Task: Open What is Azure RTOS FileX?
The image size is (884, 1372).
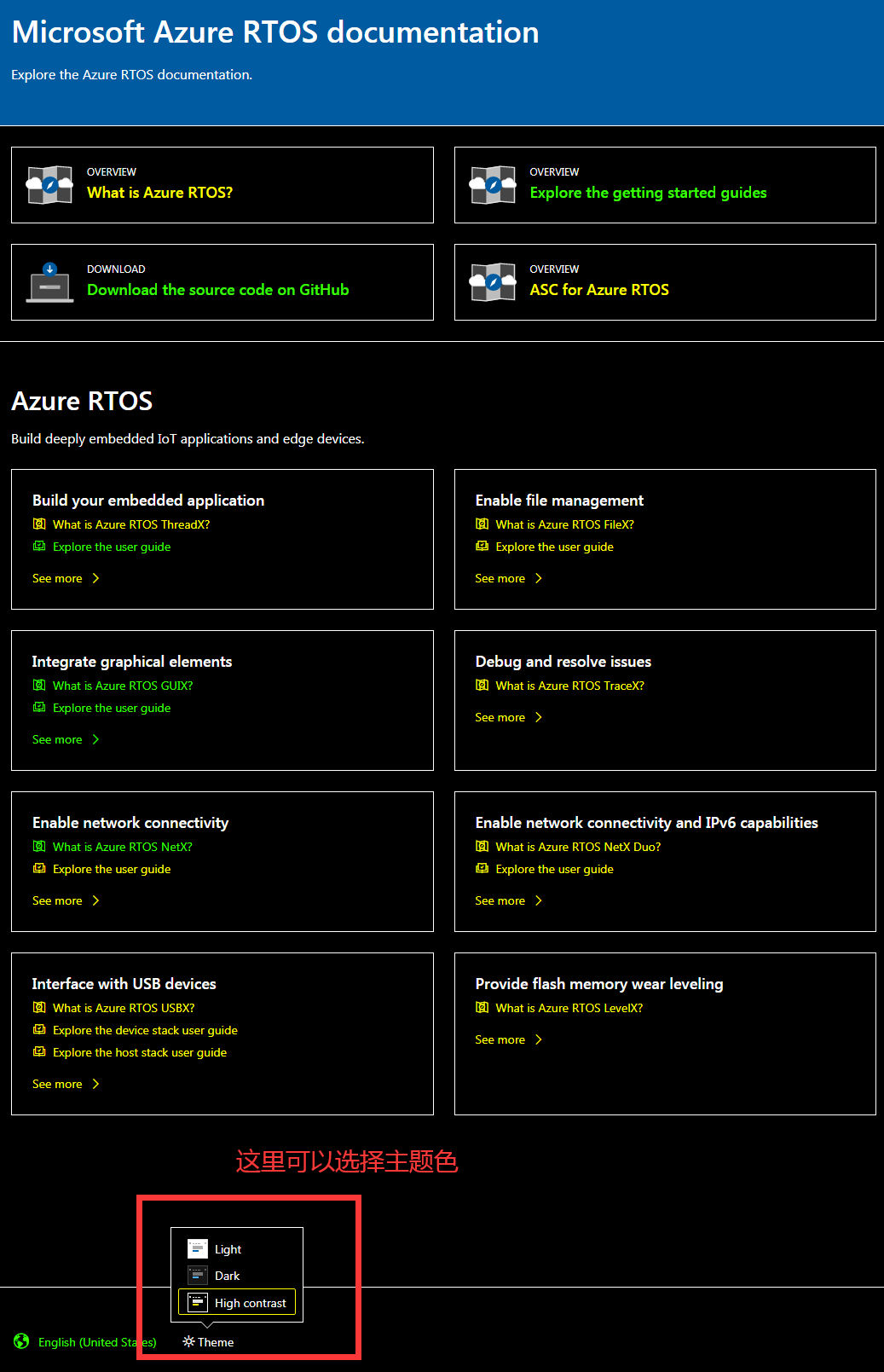Action: 564,524
